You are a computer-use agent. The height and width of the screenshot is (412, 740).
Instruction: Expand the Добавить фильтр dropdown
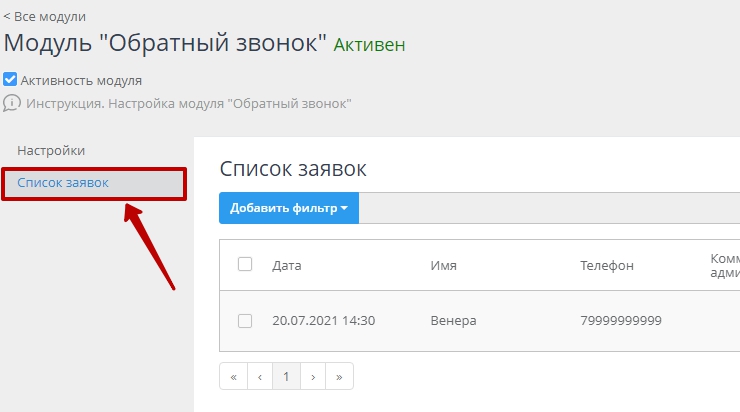point(289,208)
